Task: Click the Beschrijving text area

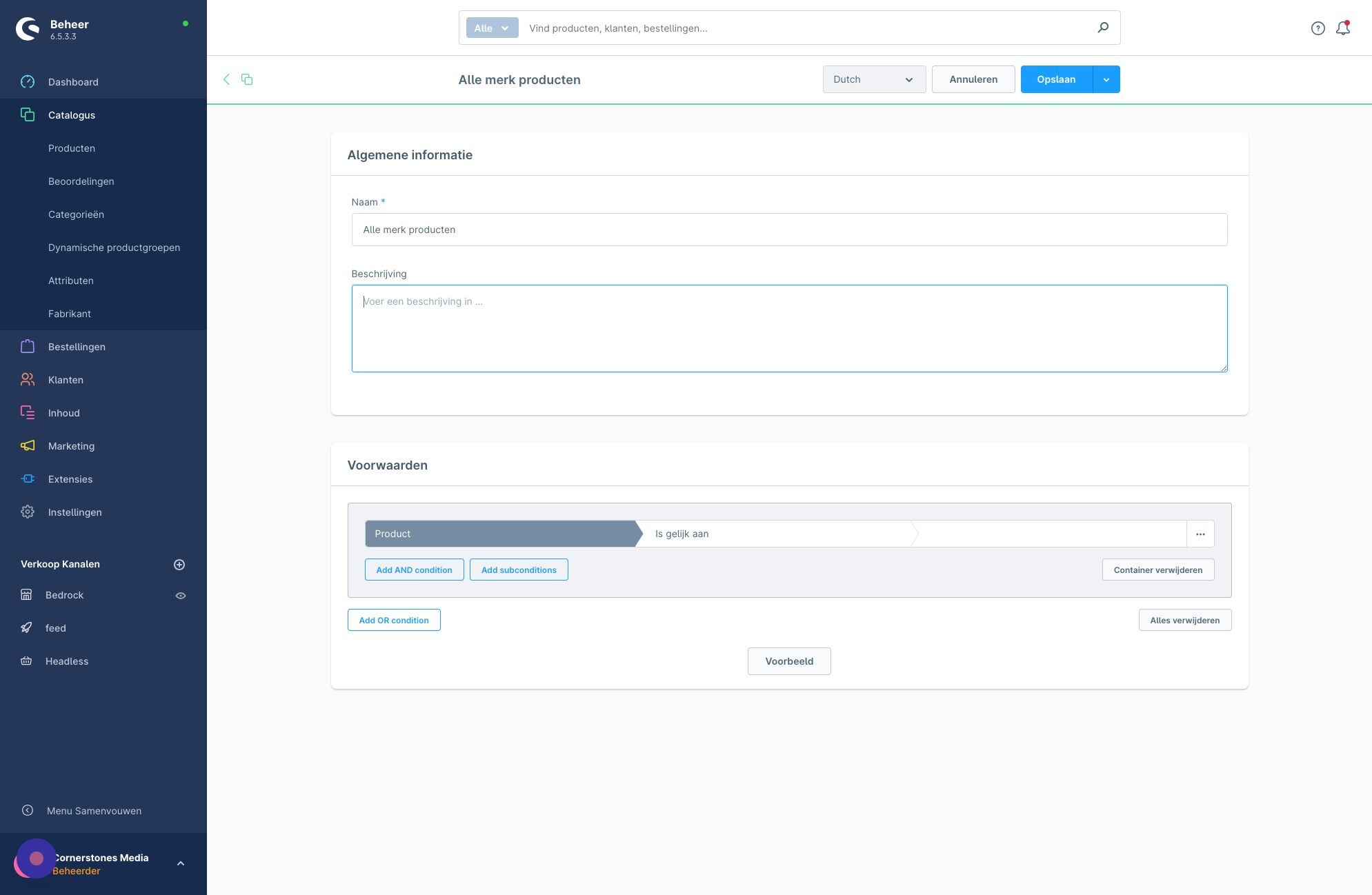Action: click(789, 329)
